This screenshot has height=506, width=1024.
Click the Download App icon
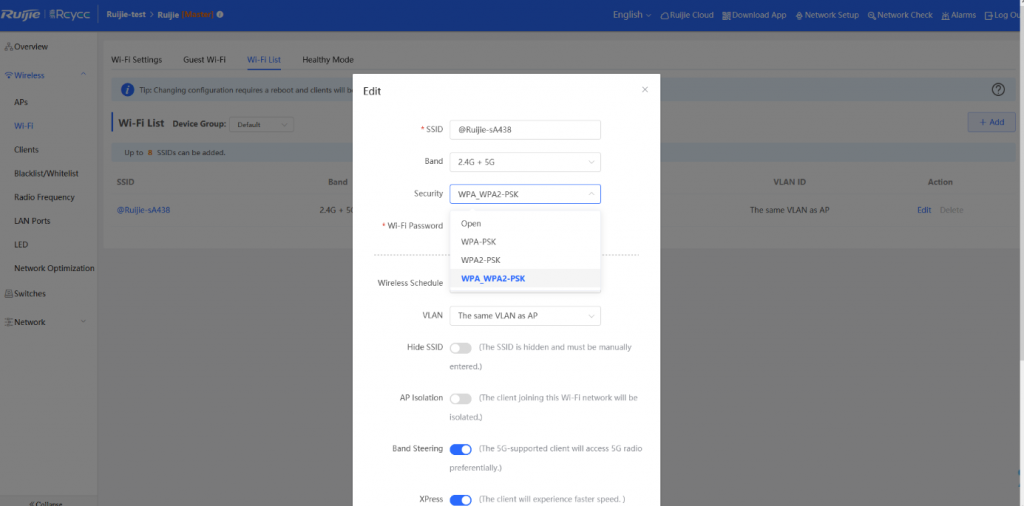coord(727,15)
